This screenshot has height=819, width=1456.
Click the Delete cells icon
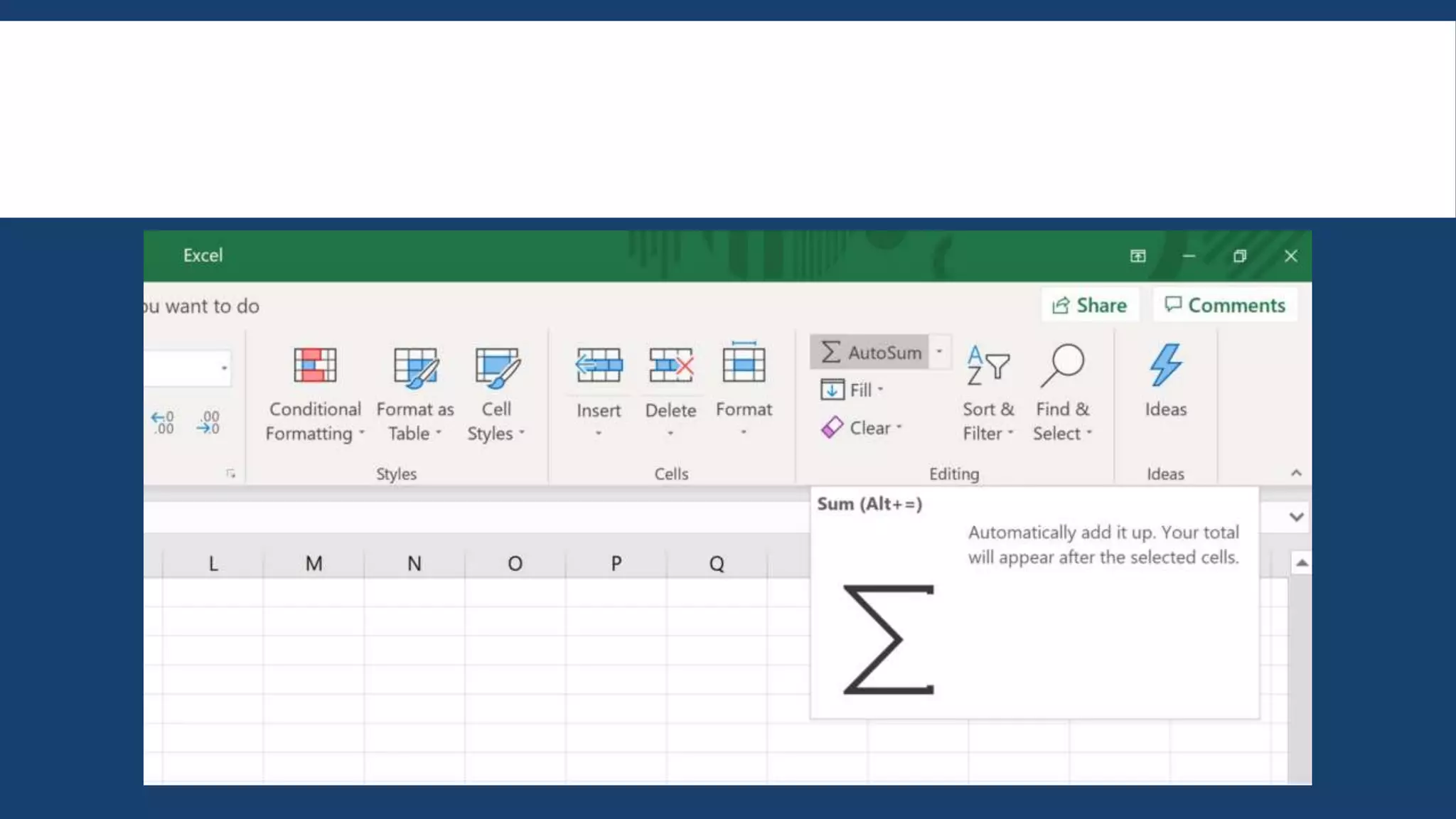[670, 366]
